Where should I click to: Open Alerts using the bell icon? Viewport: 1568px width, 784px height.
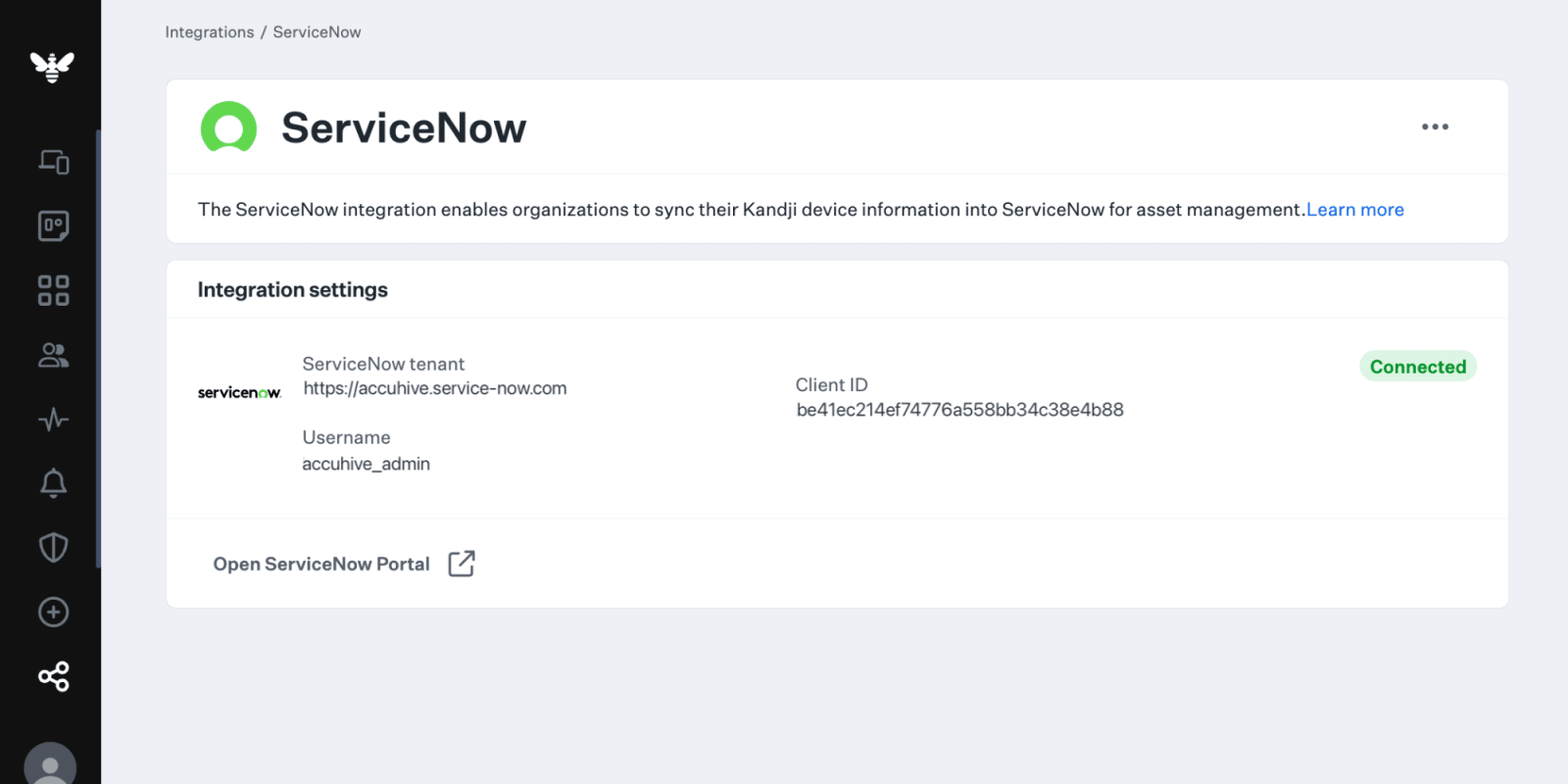(53, 483)
